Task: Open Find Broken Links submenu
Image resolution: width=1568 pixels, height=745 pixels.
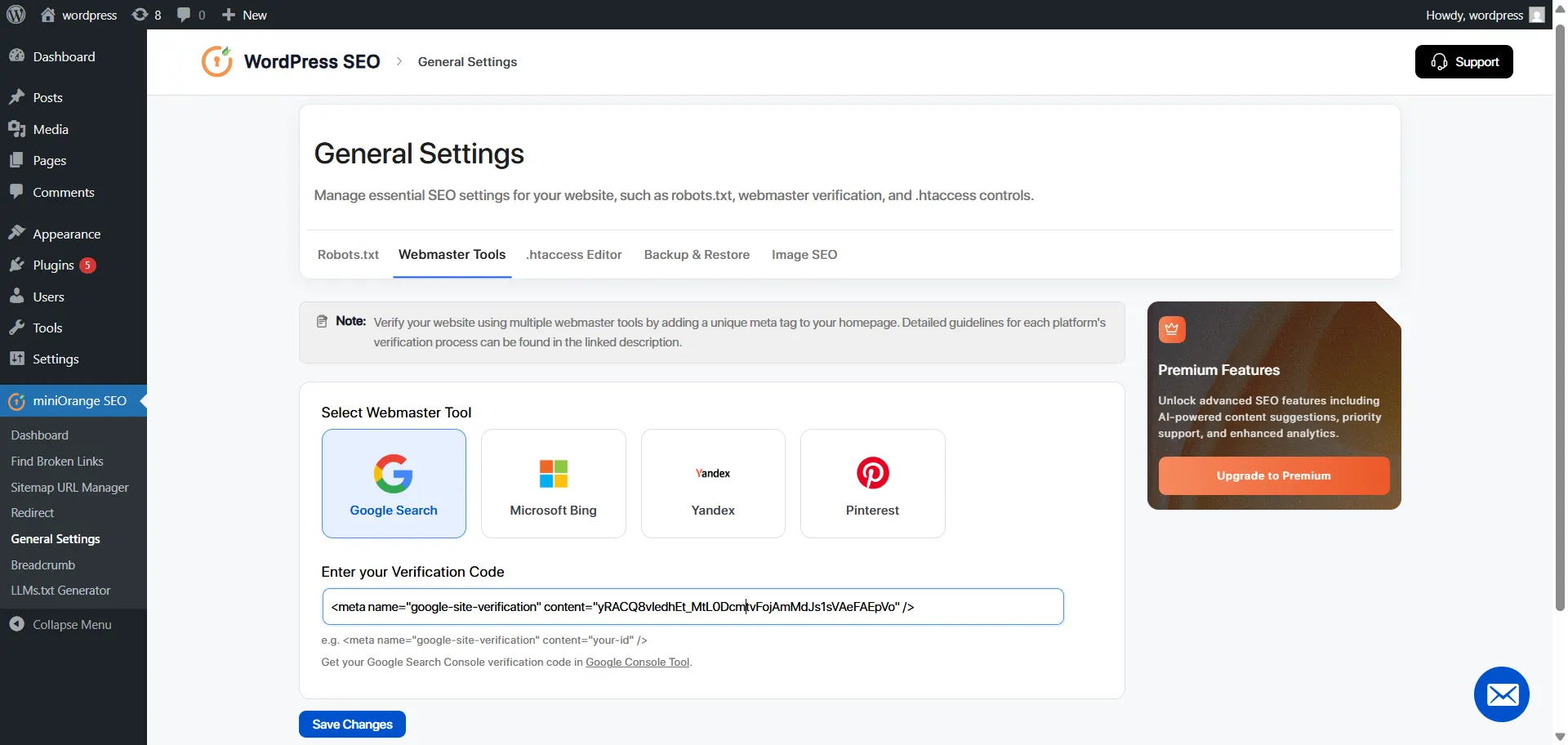Action: pyautogui.click(x=57, y=462)
